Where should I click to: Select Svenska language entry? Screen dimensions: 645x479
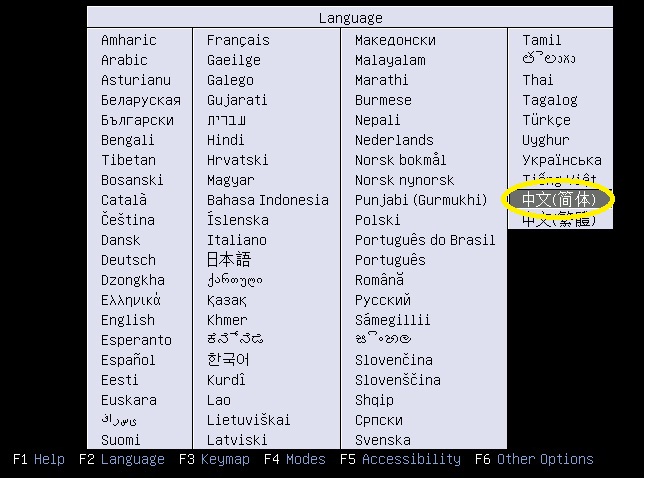[x=382, y=440]
